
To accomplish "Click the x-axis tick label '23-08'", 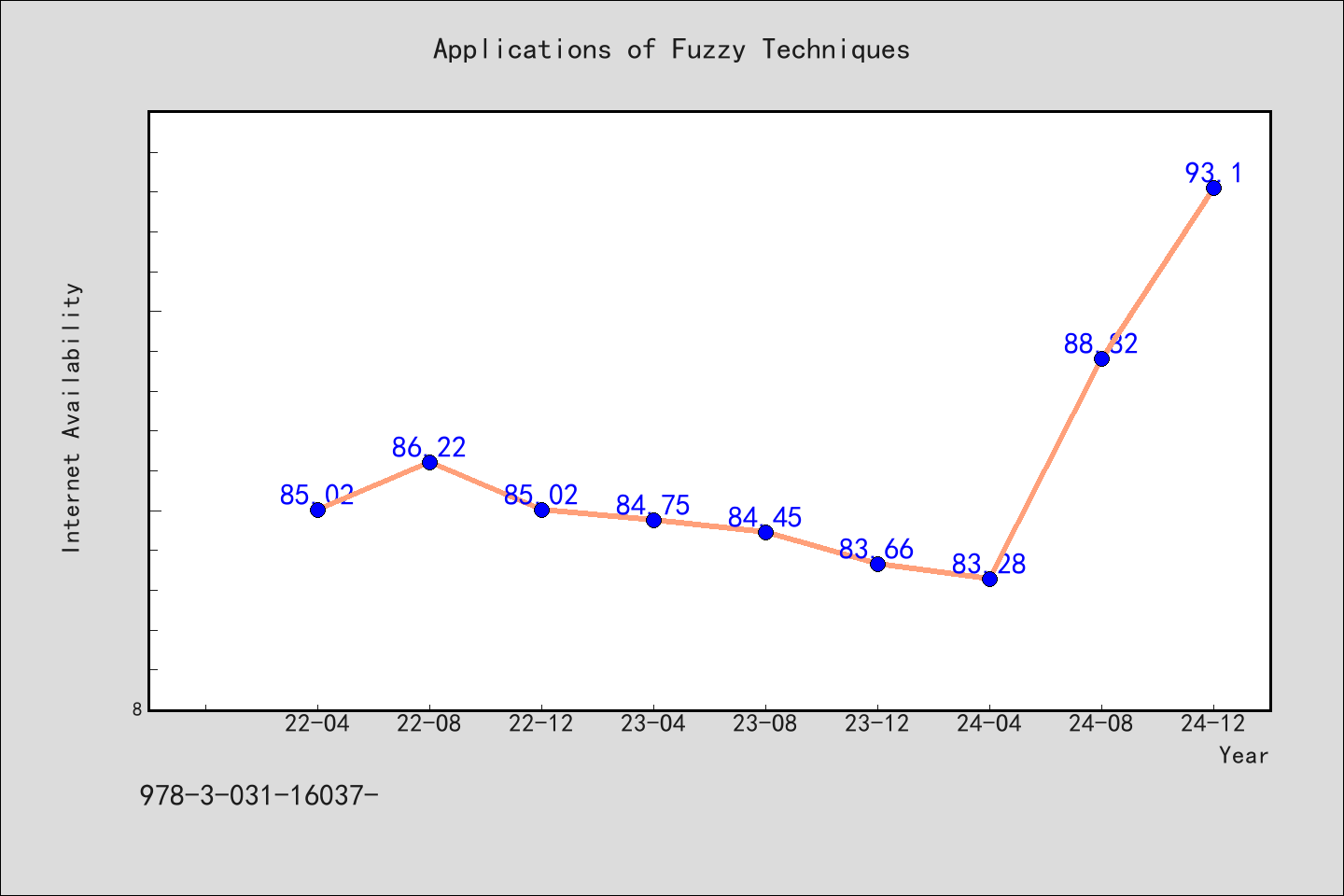I will point(765,723).
